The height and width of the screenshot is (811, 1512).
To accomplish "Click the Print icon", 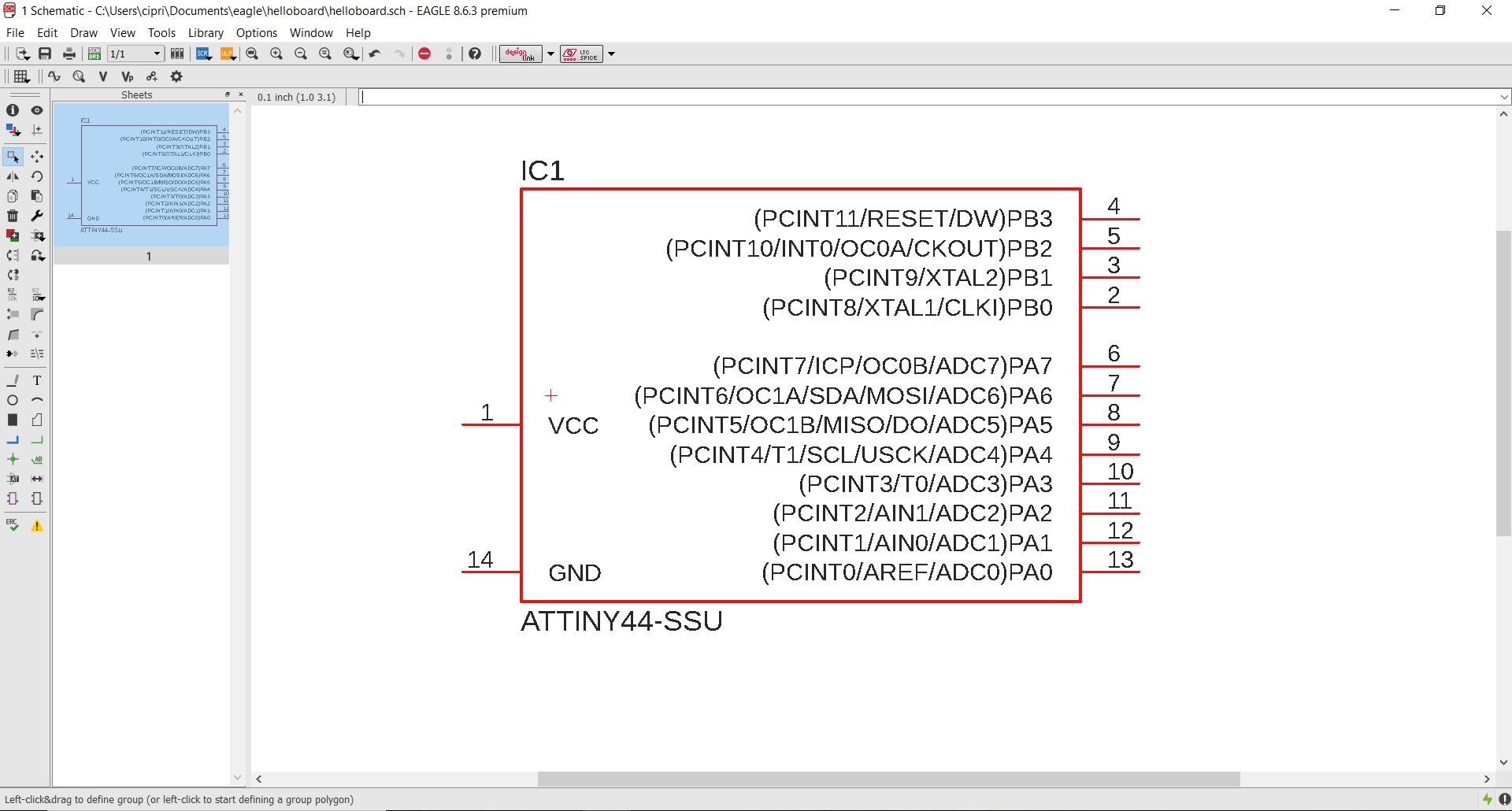I will pos(69,54).
